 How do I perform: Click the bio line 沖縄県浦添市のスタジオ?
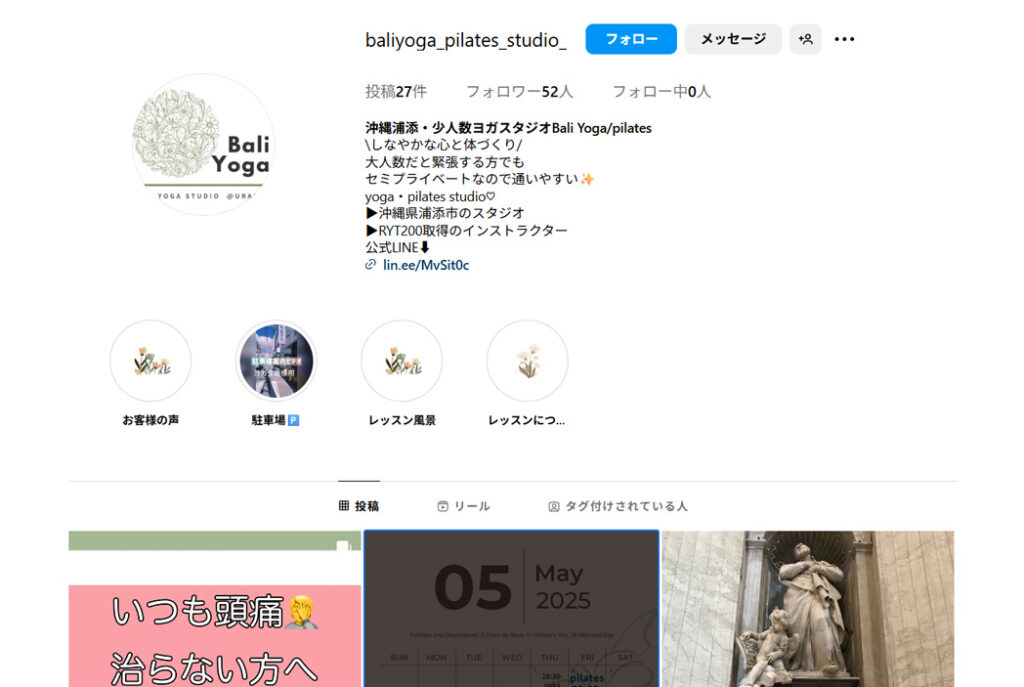coord(445,213)
